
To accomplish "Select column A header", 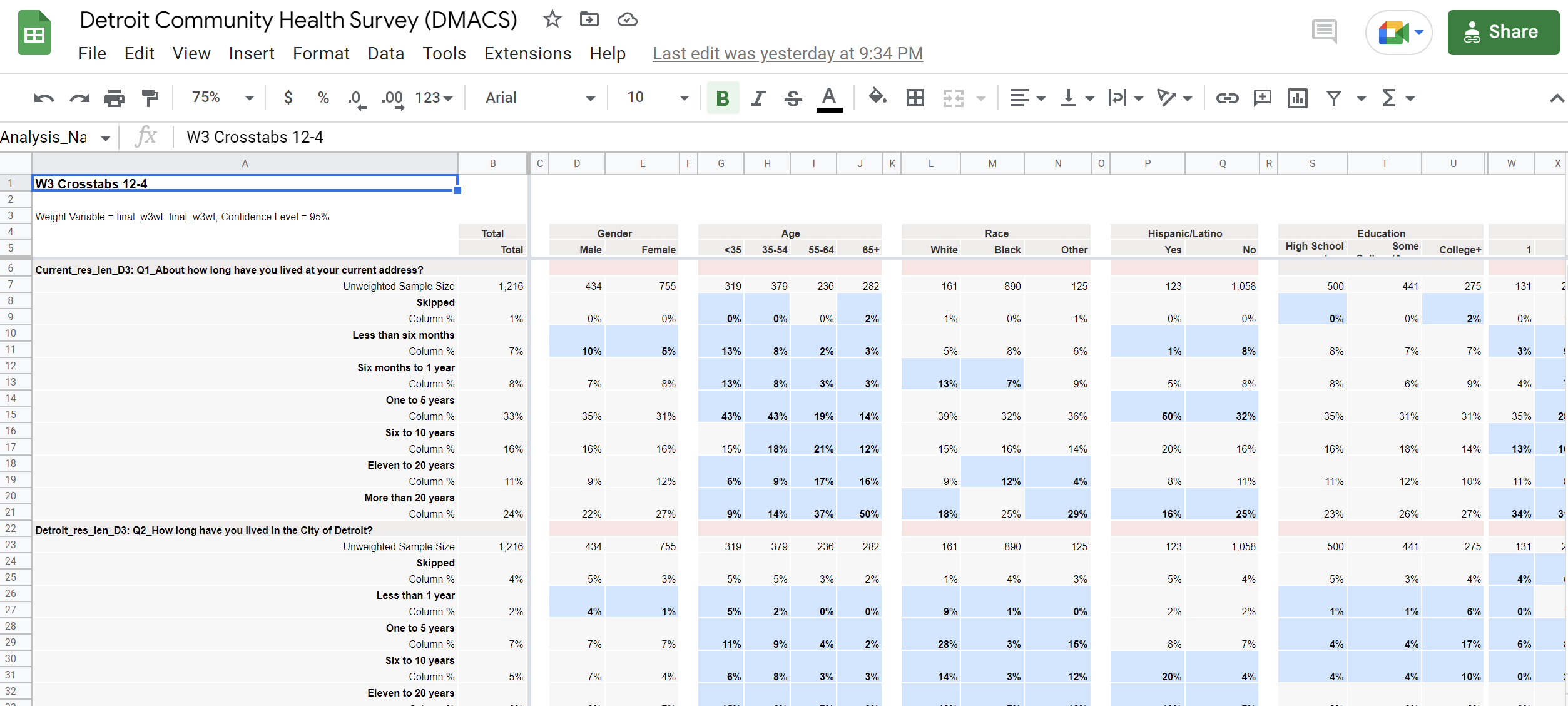I will [x=245, y=163].
